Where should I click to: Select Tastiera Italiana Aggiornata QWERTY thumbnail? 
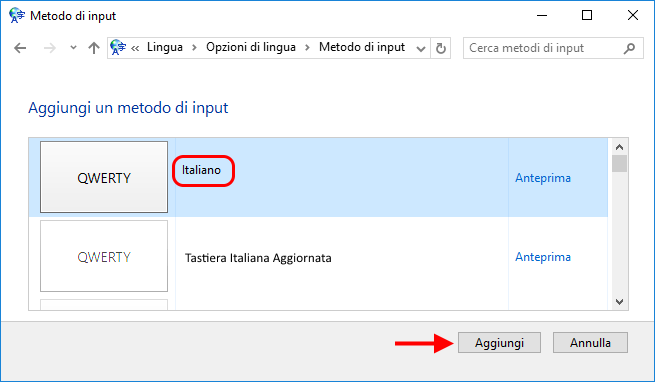click(104, 256)
